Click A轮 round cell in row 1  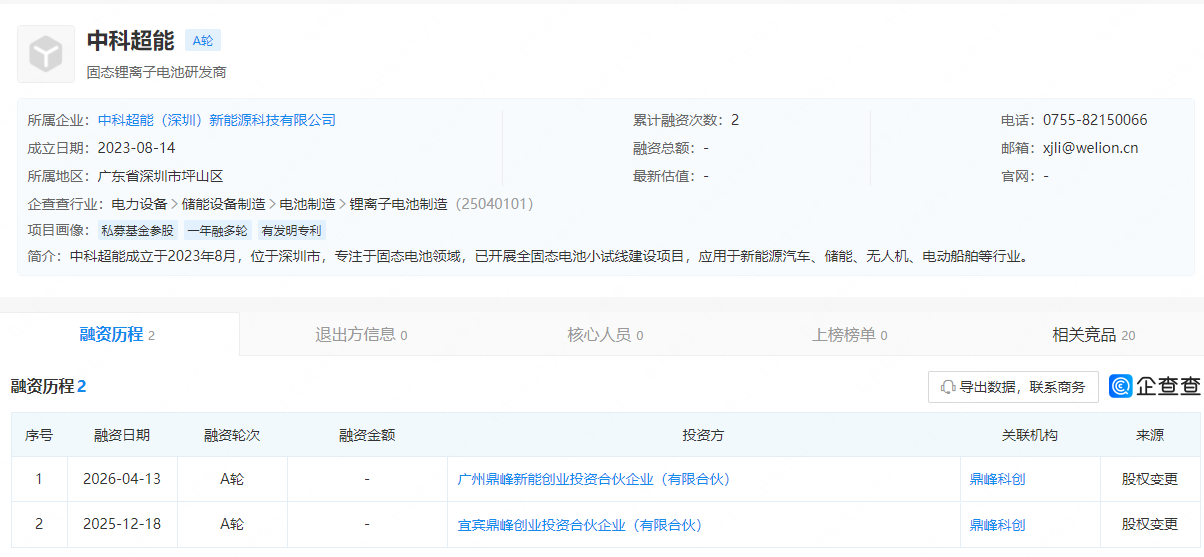(232, 479)
